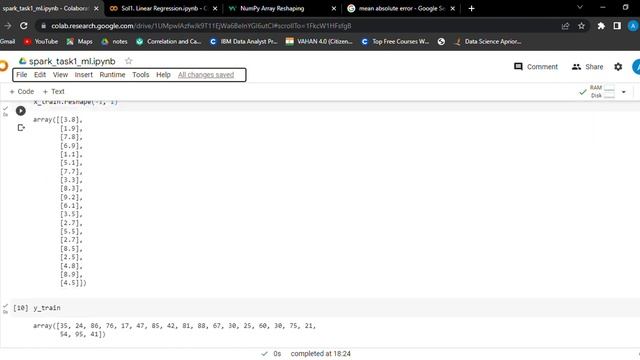Share this page icon in address bar
The image size is (640, 360).
click(565, 26)
